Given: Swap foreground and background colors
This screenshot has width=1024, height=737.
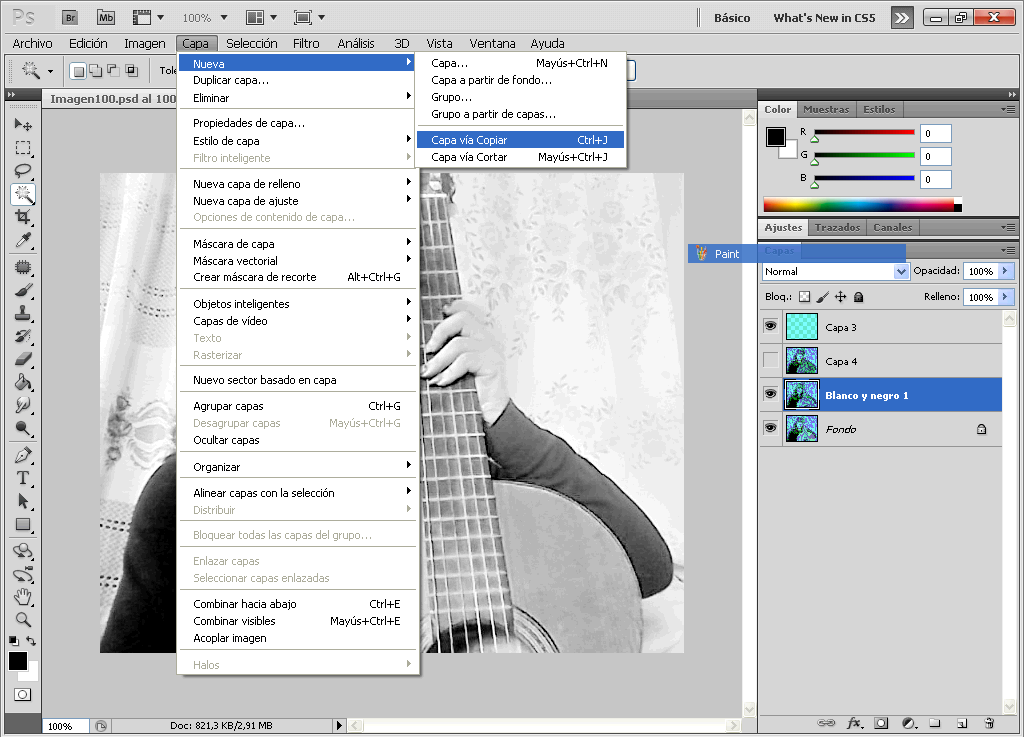Looking at the screenshot, I should [x=31, y=641].
